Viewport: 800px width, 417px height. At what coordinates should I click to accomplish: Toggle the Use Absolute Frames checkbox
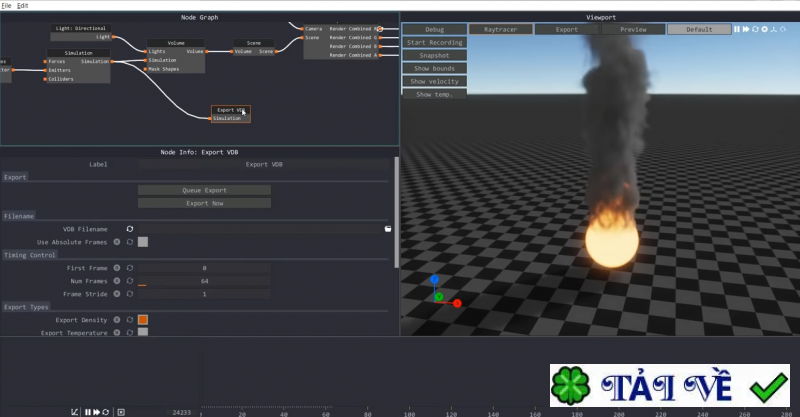[143, 242]
